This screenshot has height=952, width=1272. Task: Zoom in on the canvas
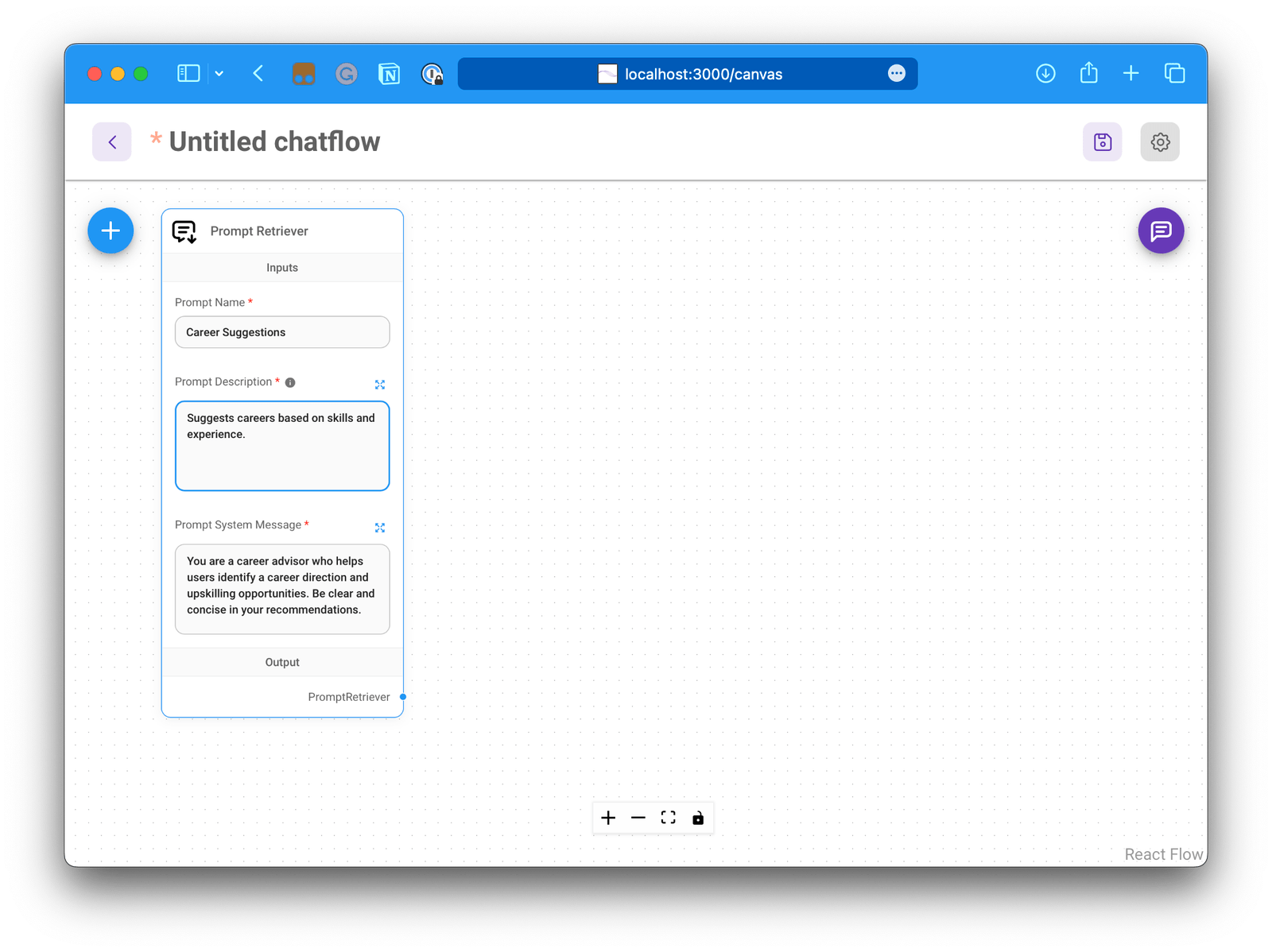(x=608, y=818)
